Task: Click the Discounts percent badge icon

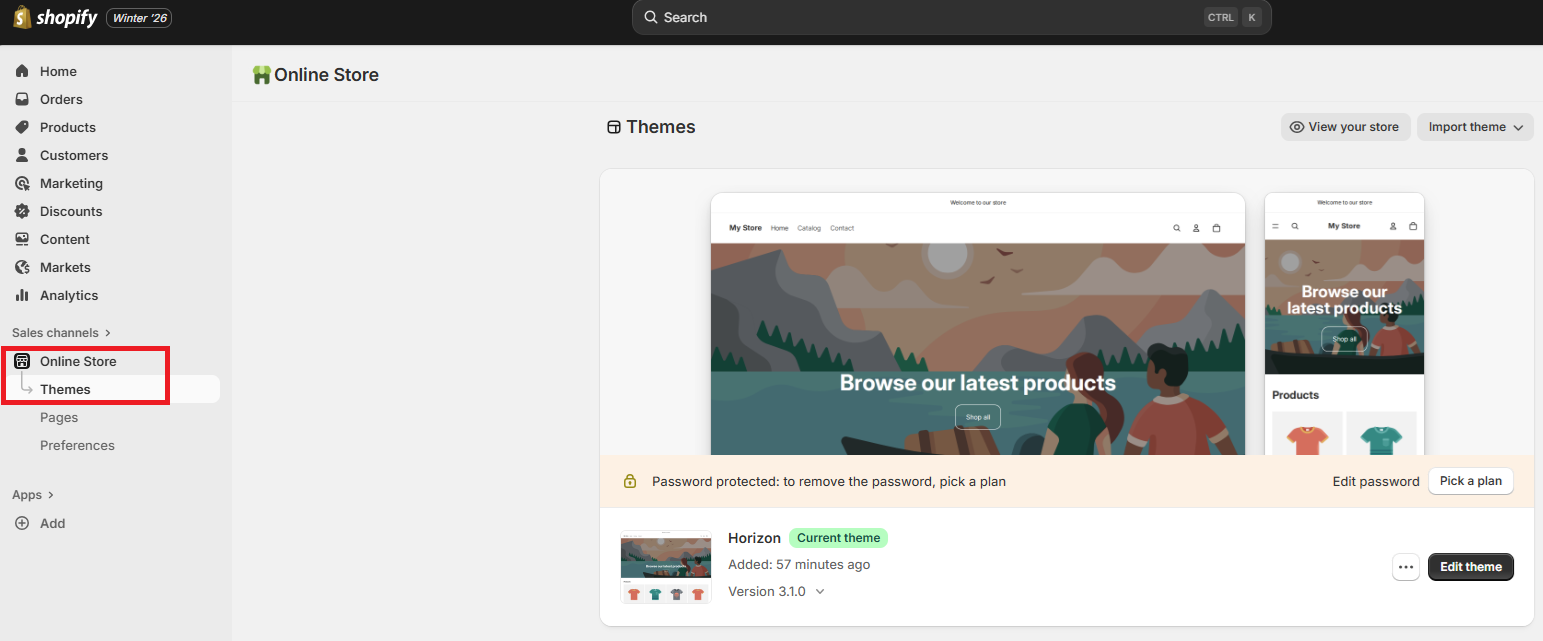Action: (22, 211)
